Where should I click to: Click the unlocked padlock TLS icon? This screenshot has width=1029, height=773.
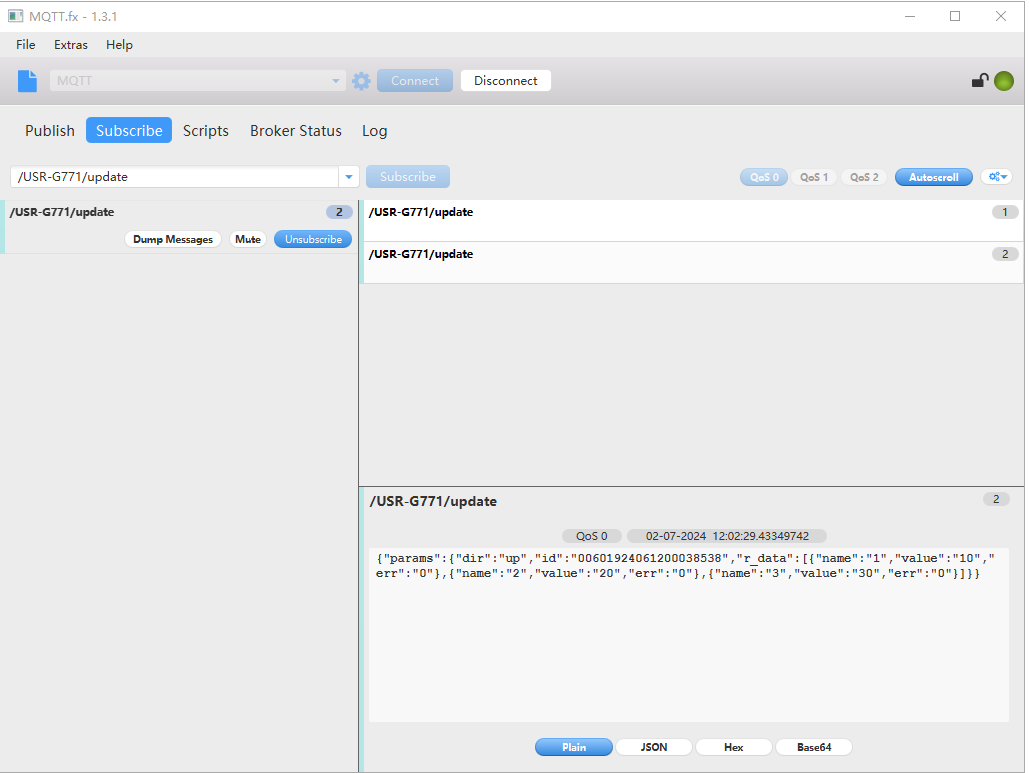pos(980,81)
